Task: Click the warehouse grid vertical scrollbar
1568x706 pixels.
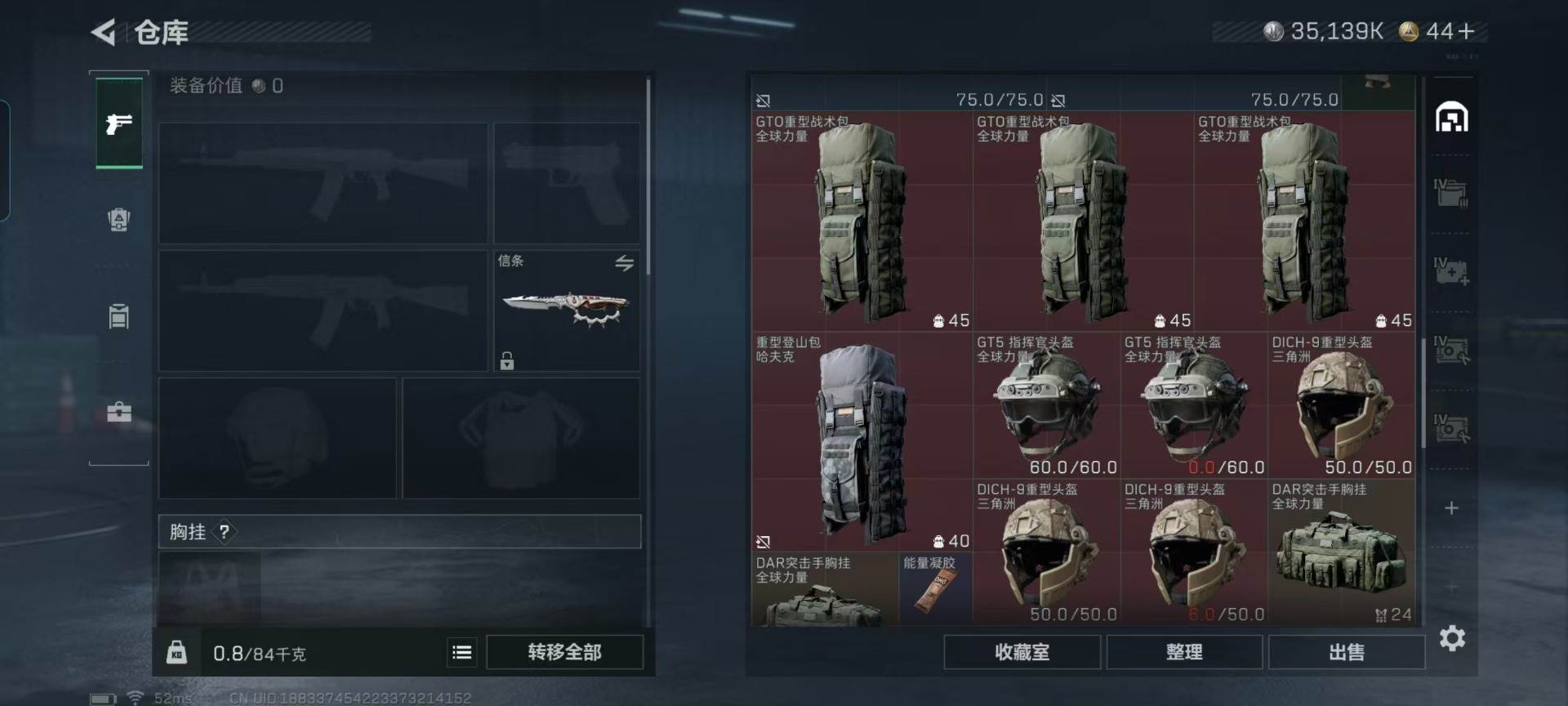Action: pos(1423,392)
